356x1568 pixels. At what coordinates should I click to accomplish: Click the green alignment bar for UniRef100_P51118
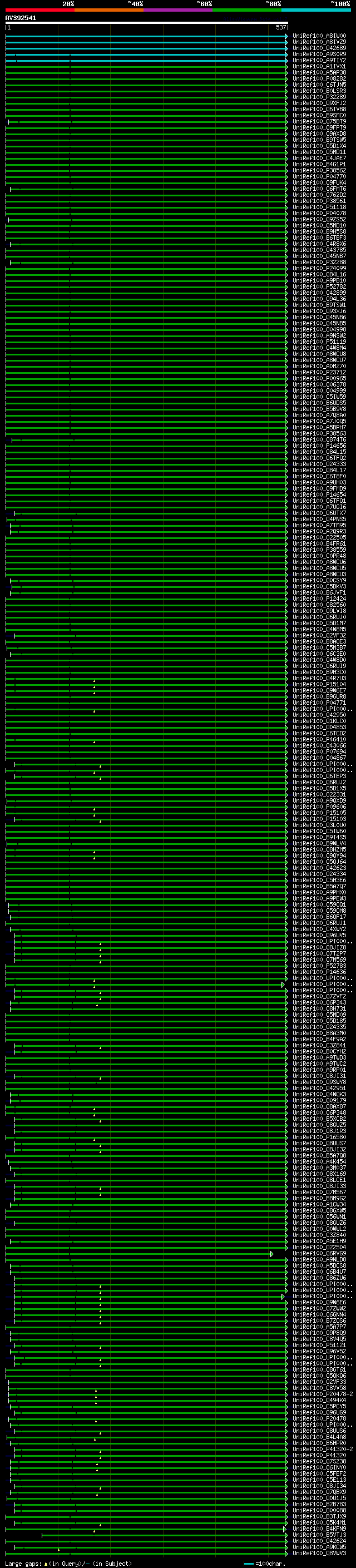pos(145,207)
